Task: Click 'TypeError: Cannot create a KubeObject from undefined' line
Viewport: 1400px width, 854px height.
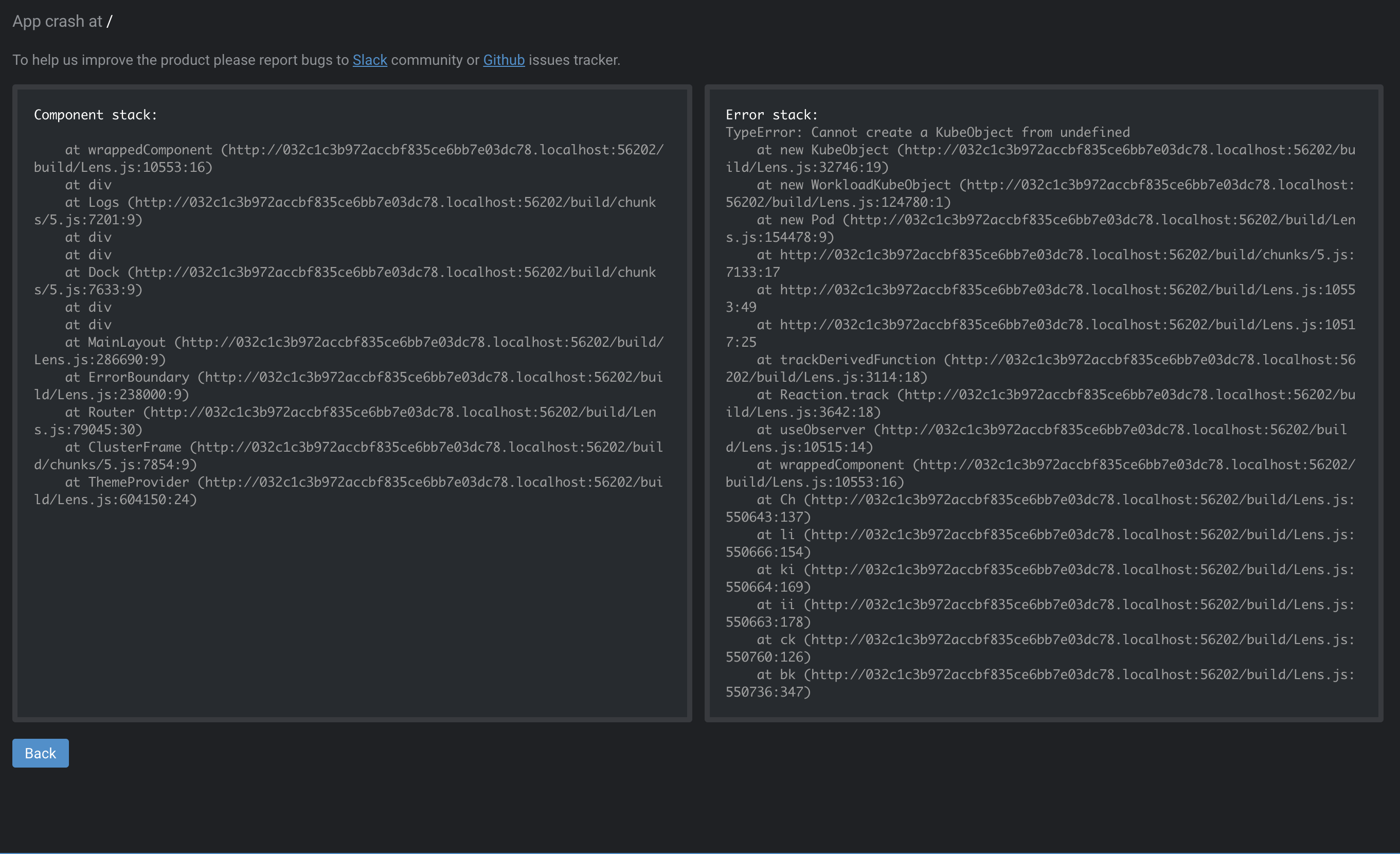Action: (x=928, y=132)
